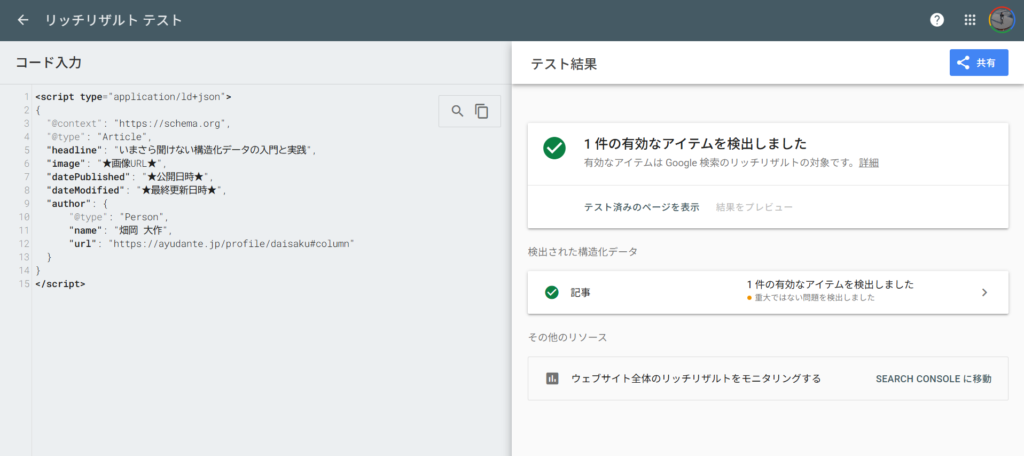Image resolution: width=1024 pixels, height=456 pixels.
Task: Search within the code using magnifier icon
Action: click(458, 111)
